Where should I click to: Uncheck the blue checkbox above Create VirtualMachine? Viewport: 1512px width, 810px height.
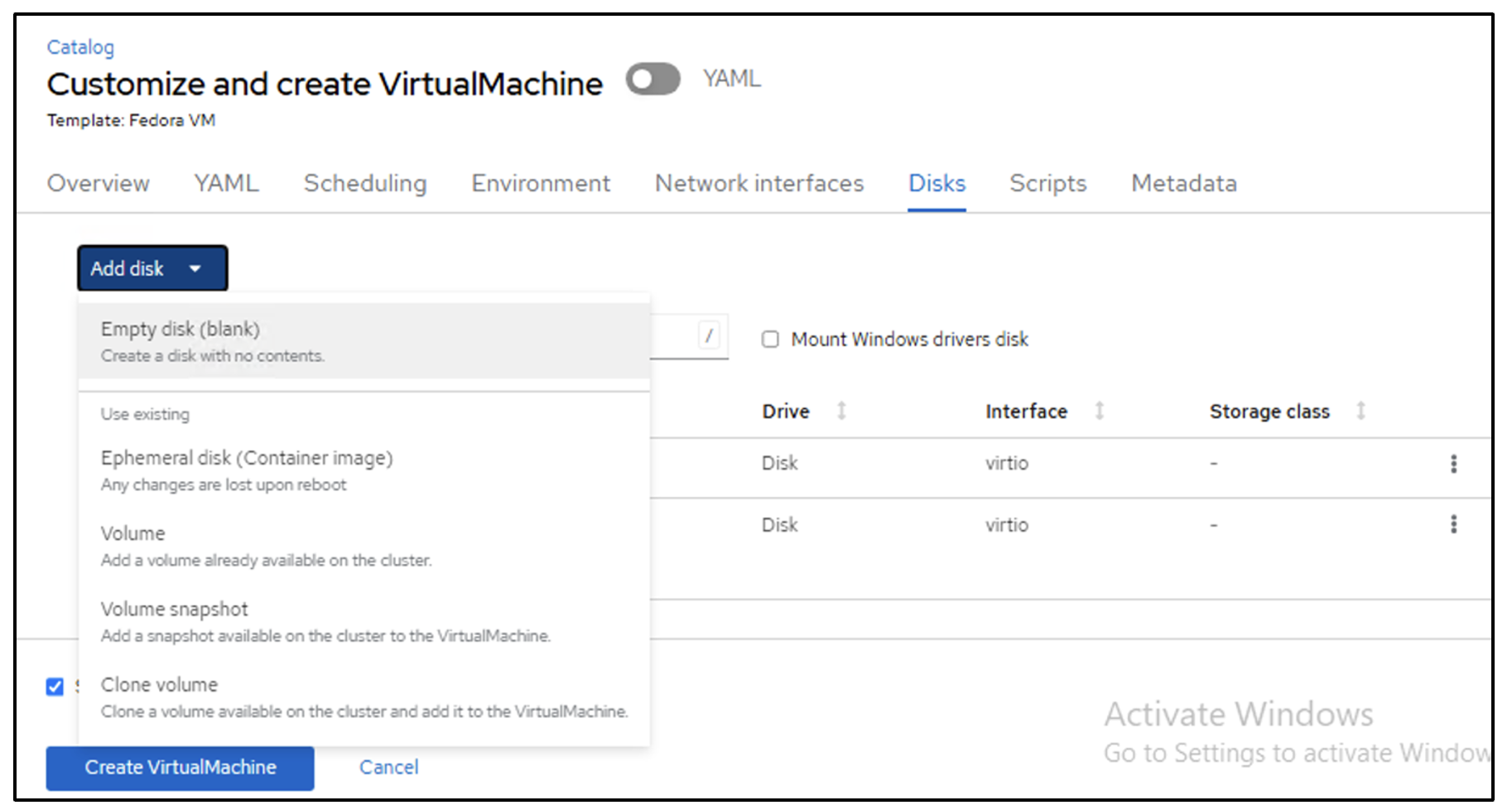(55, 687)
